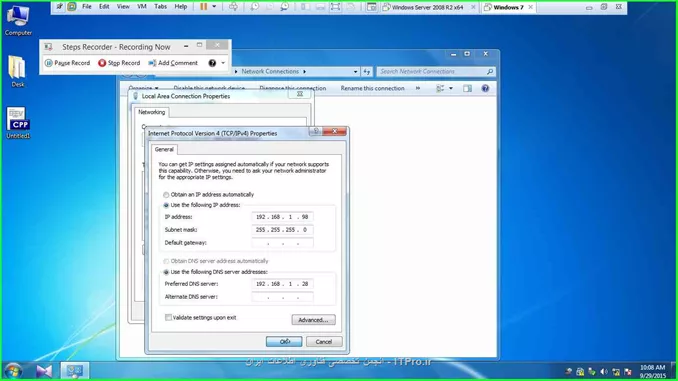Click the Subnet mask input field
Screen dimensions: 678x381
[x=282, y=230]
